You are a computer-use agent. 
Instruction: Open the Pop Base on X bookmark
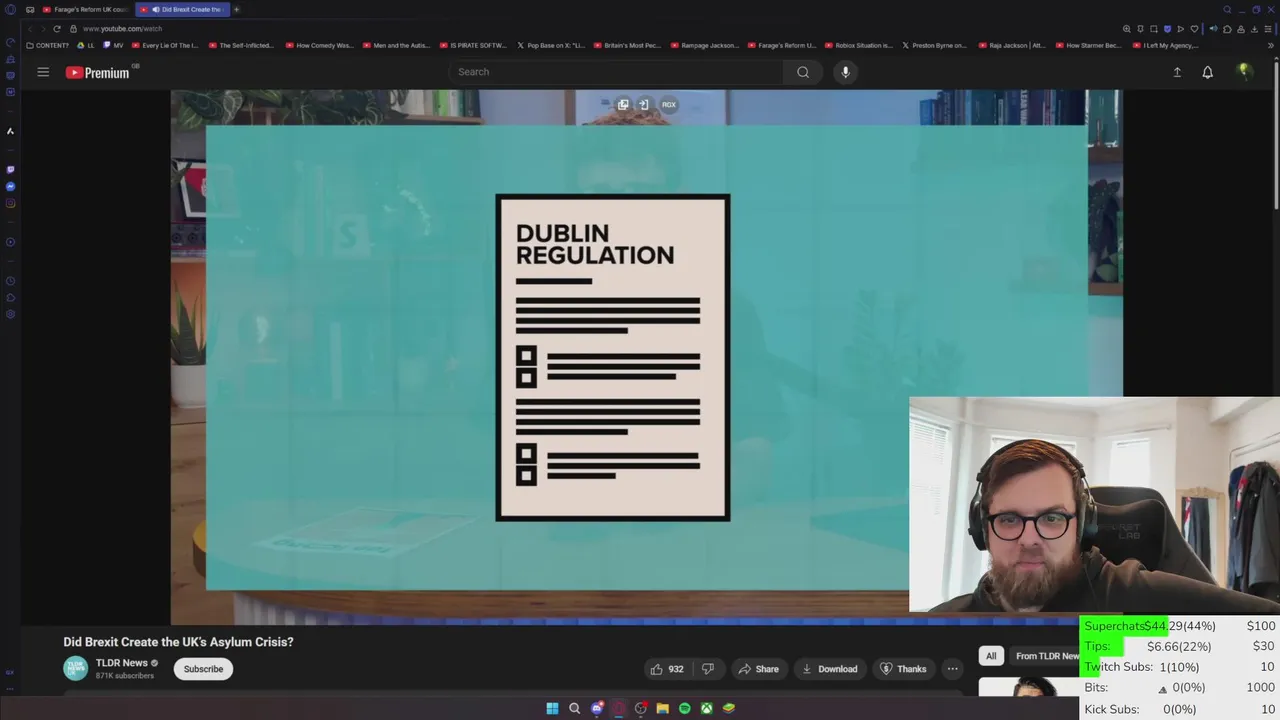(x=551, y=45)
